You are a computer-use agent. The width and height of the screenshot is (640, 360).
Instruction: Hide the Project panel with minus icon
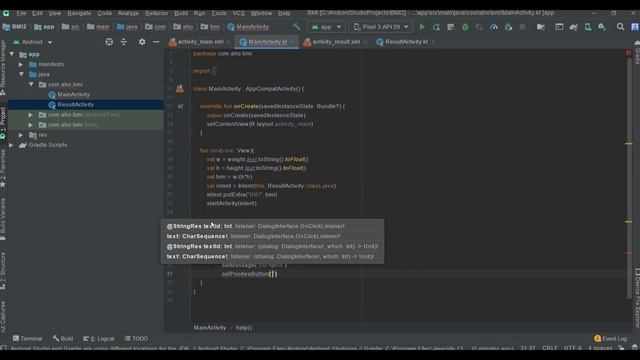(156, 42)
